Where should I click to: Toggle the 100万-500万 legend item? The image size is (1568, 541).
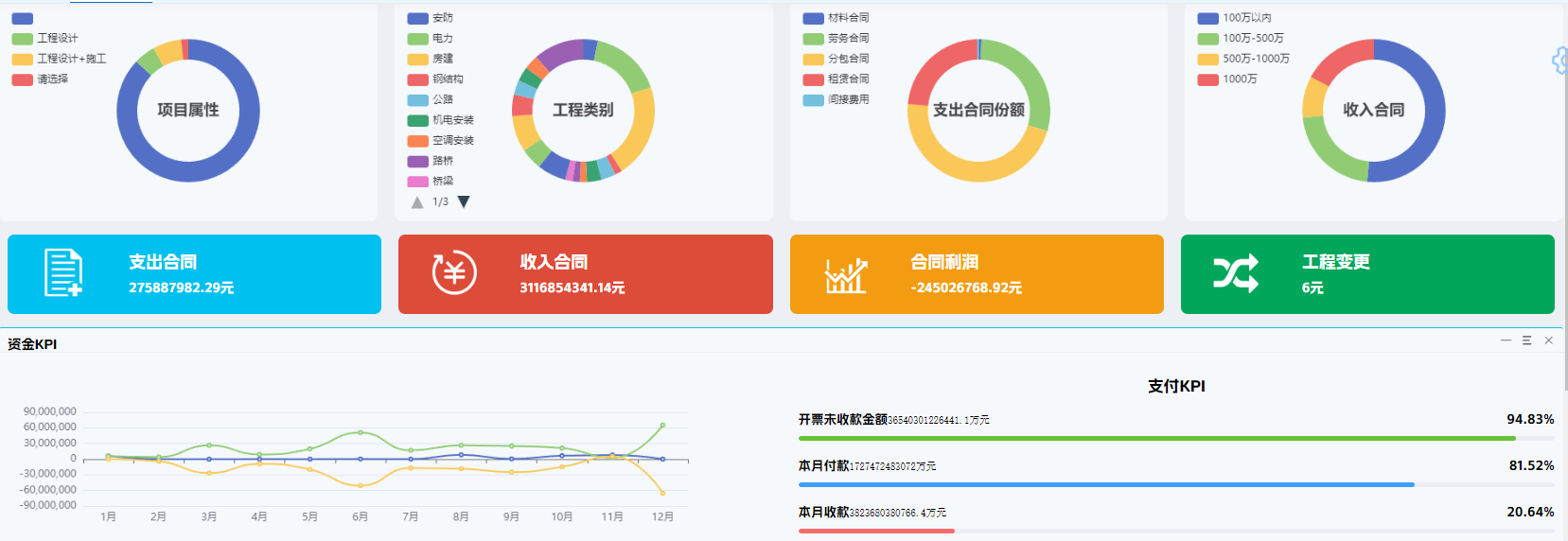click(1240, 39)
